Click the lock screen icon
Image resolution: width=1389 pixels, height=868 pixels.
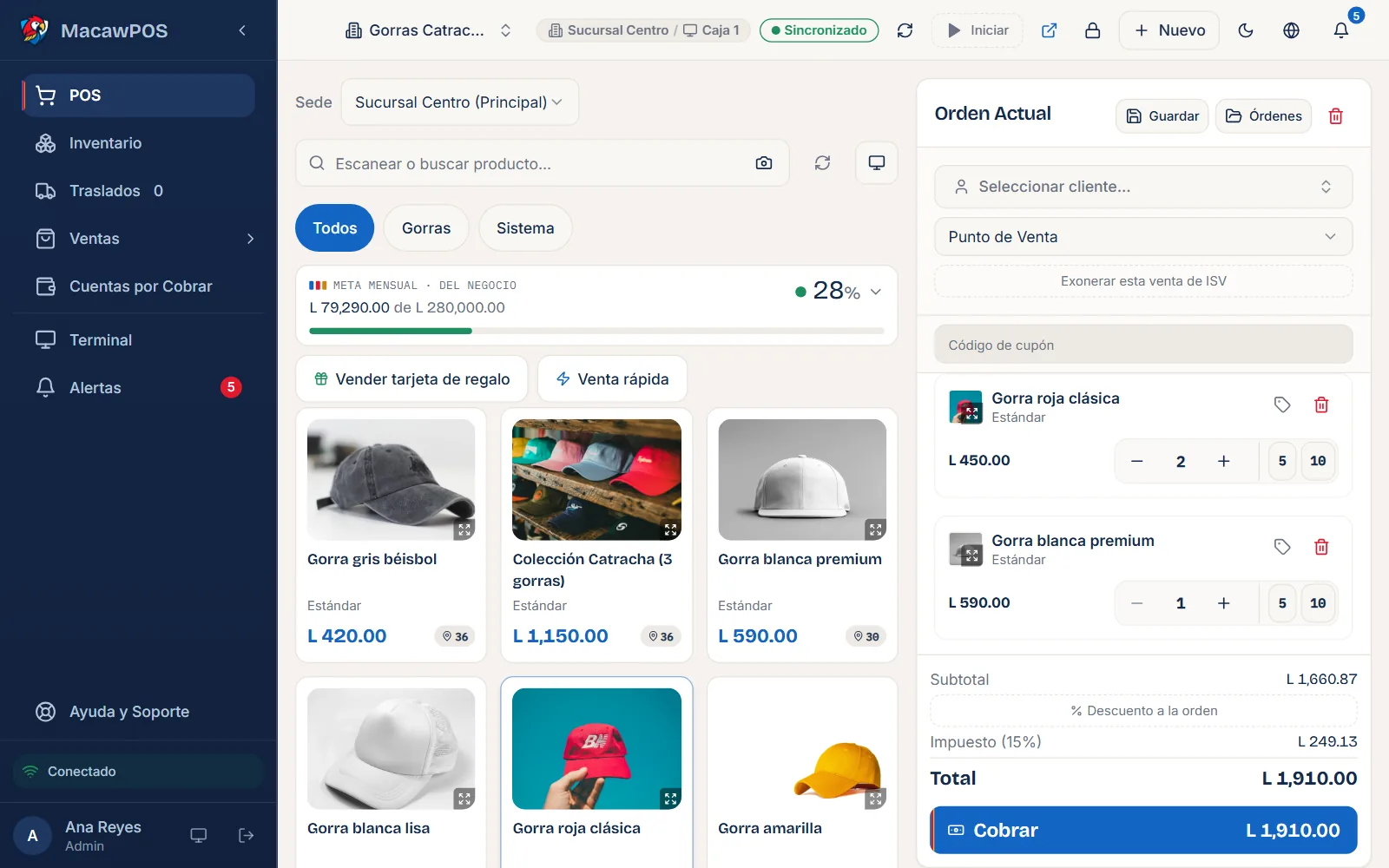coord(1092,30)
